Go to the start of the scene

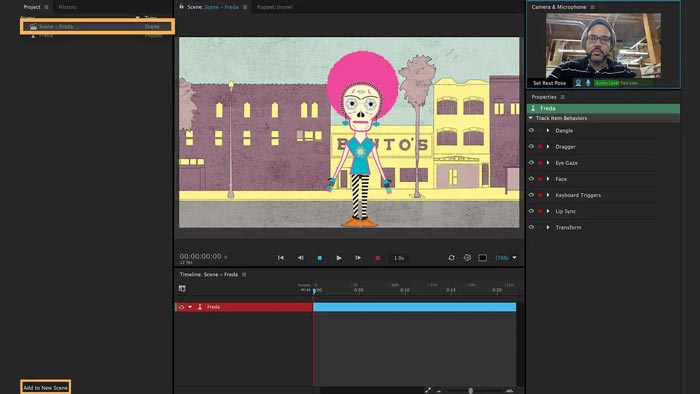(x=280, y=258)
